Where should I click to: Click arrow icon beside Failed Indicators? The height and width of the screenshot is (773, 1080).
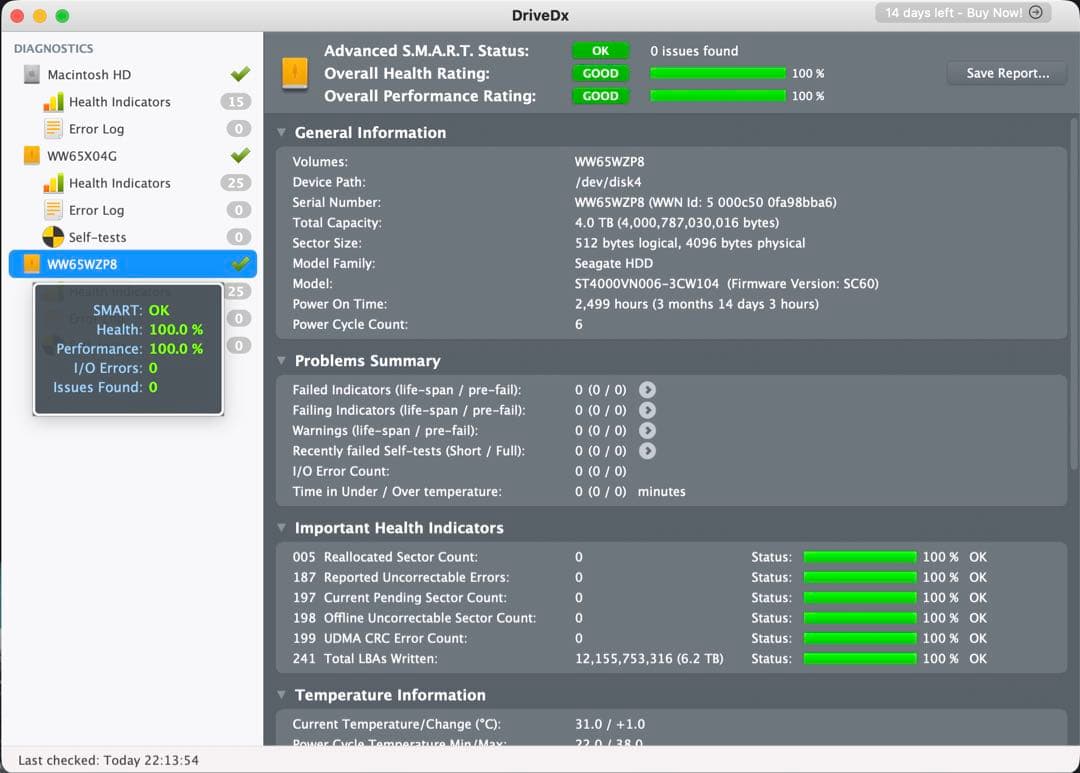coord(647,390)
